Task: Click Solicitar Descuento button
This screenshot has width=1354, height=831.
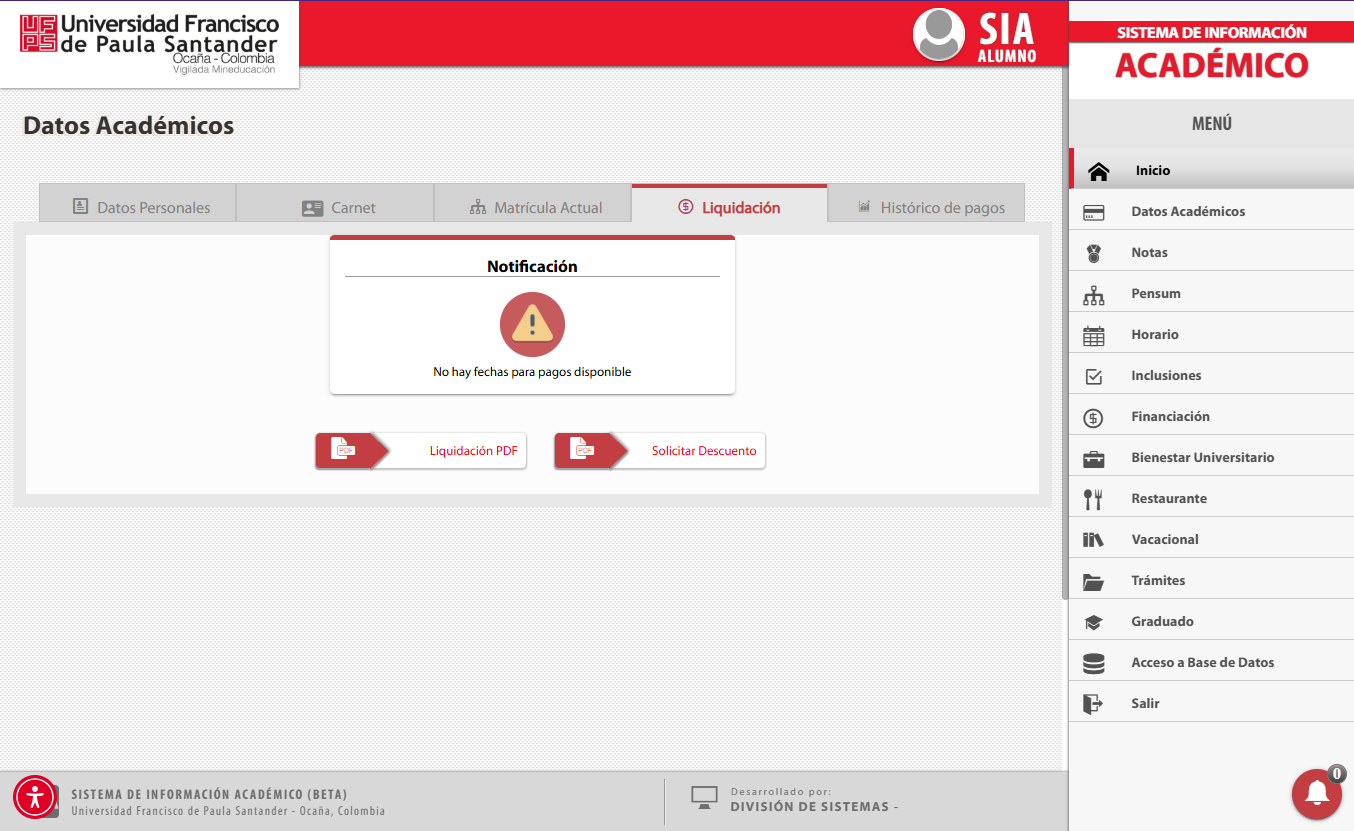Action: (660, 451)
